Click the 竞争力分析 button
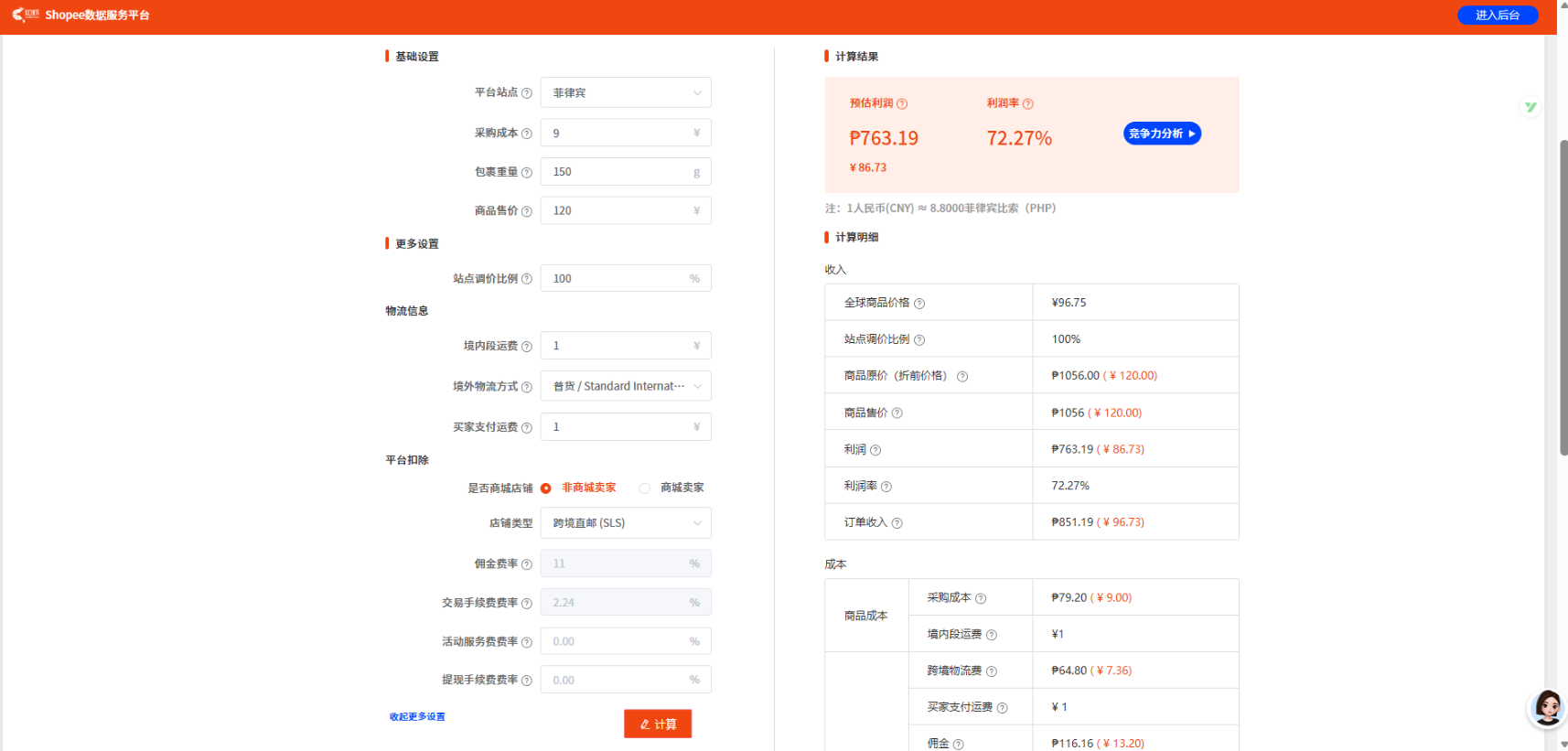Image resolution: width=1568 pixels, height=751 pixels. pyautogui.click(x=1162, y=134)
